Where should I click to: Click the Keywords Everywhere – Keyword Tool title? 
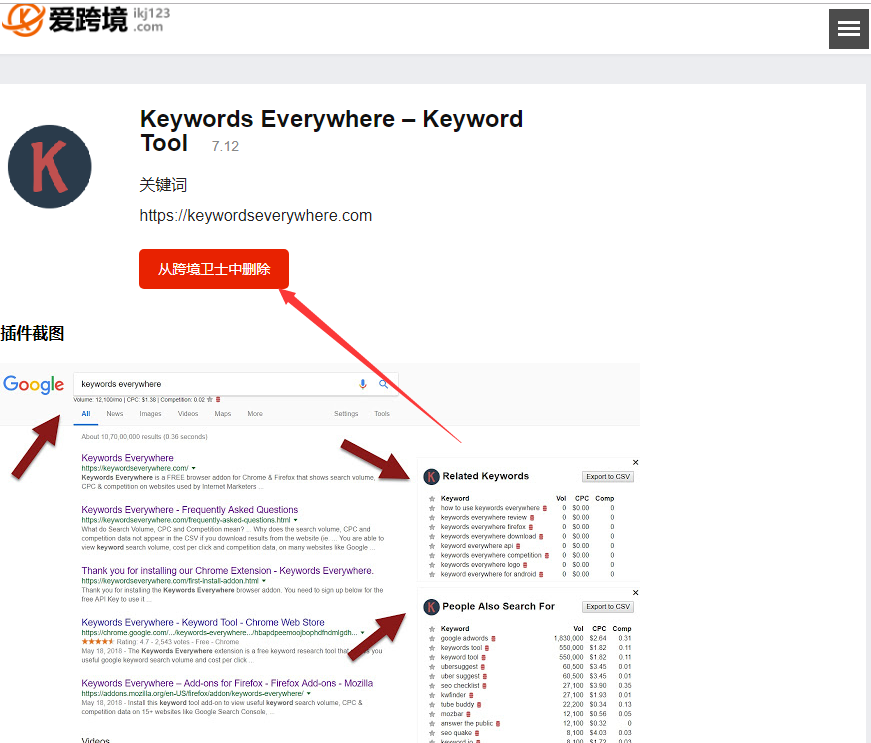pos(331,130)
